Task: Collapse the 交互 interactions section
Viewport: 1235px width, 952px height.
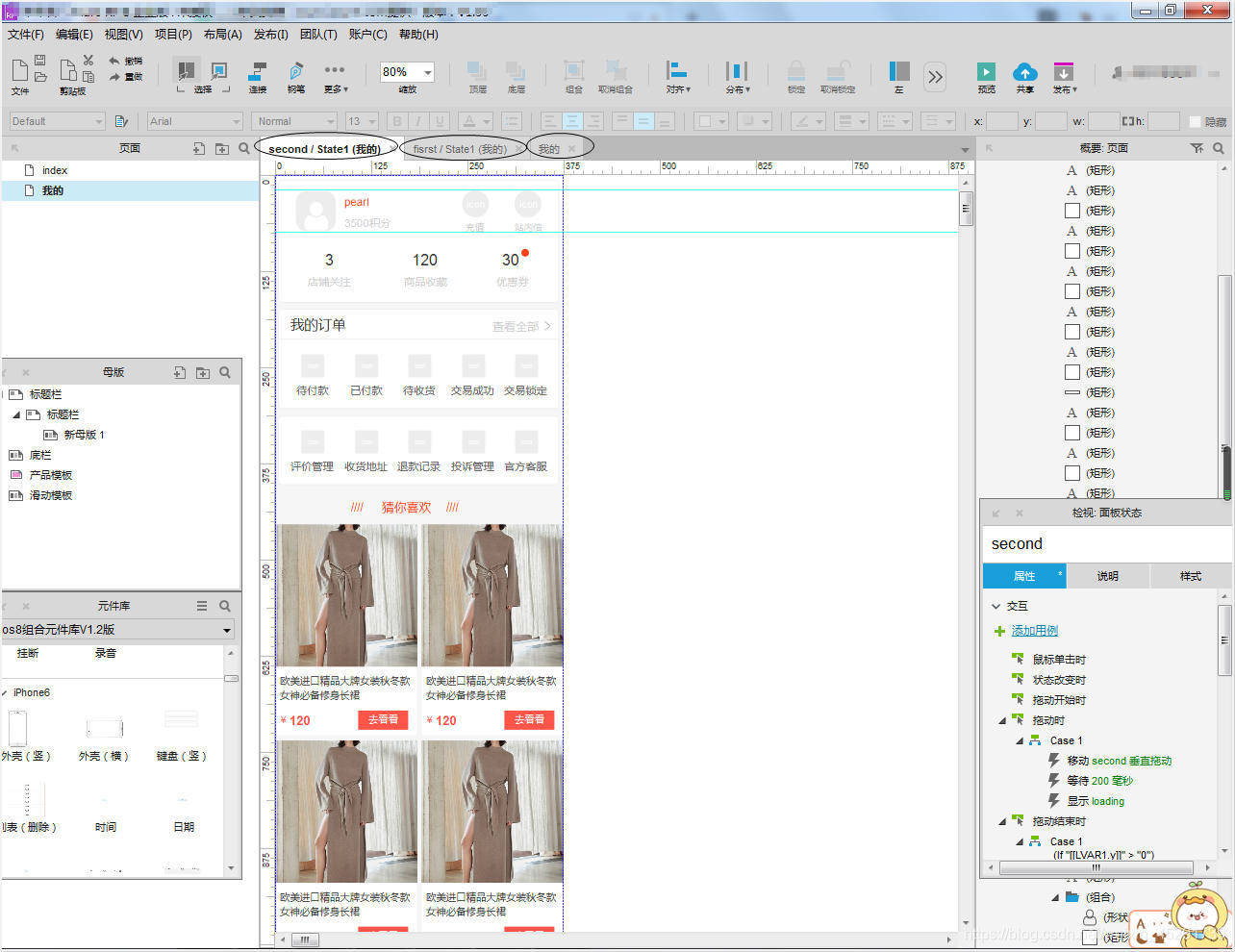Action: click(996, 606)
